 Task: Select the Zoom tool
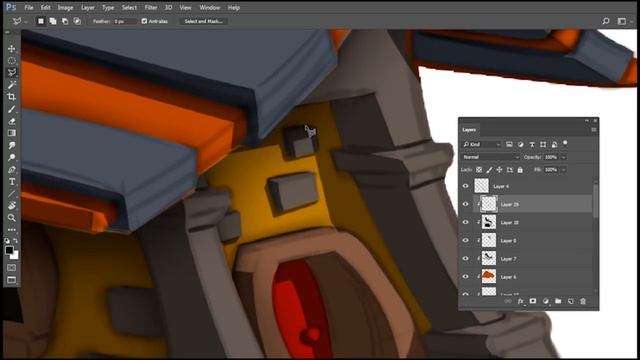pos(11,218)
